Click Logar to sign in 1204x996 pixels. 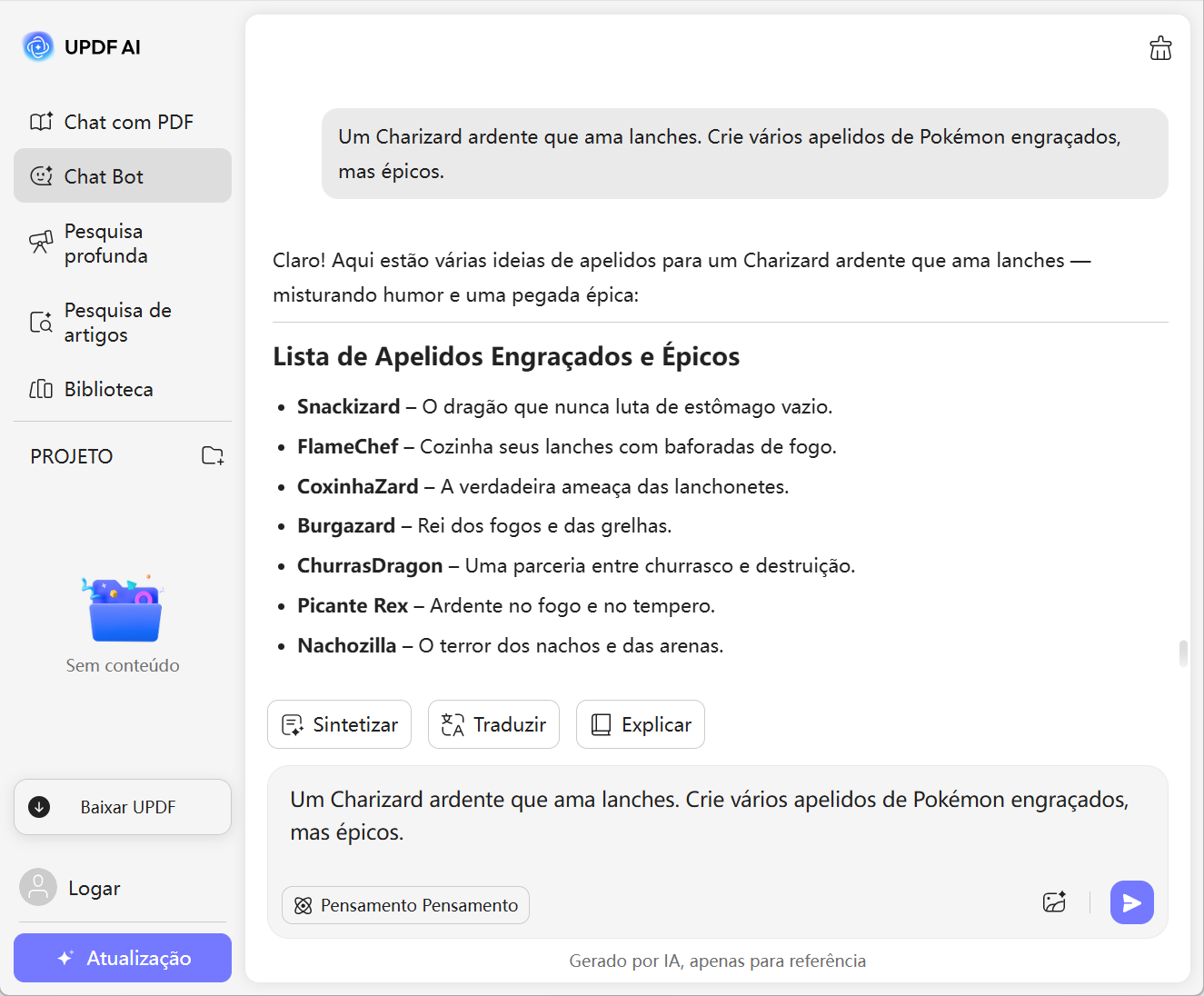coord(95,889)
